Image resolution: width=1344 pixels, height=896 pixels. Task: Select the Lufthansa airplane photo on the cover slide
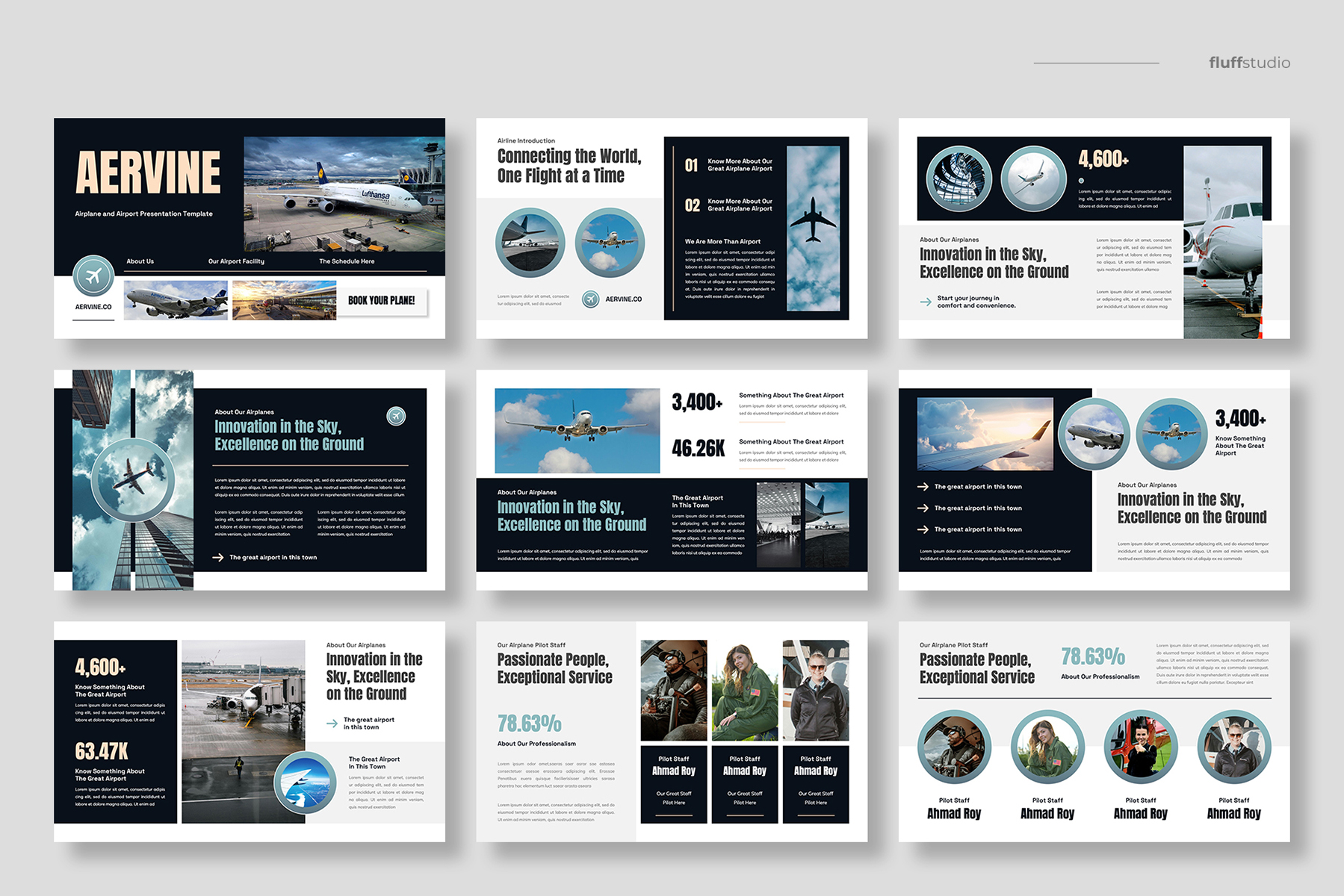(x=344, y=193)
